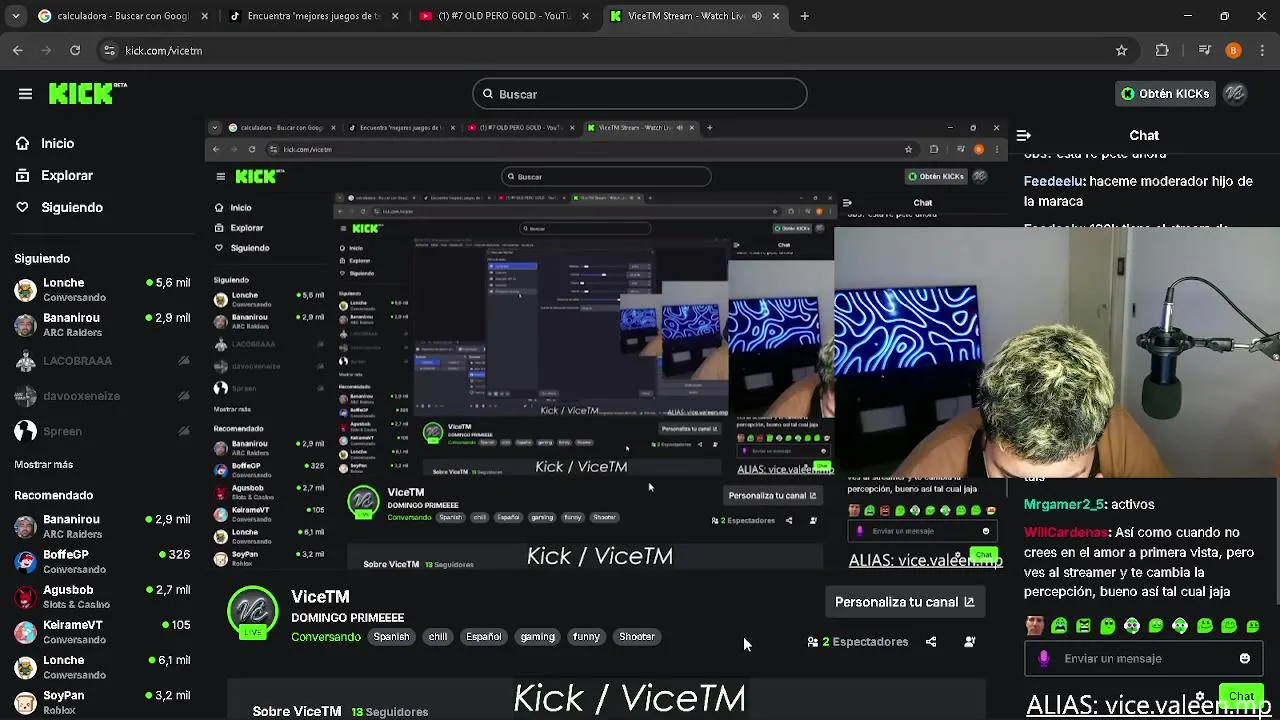
Task: Click the KelrameVT avatar icon
Action: pyautogui.click(x=25, y=632)
